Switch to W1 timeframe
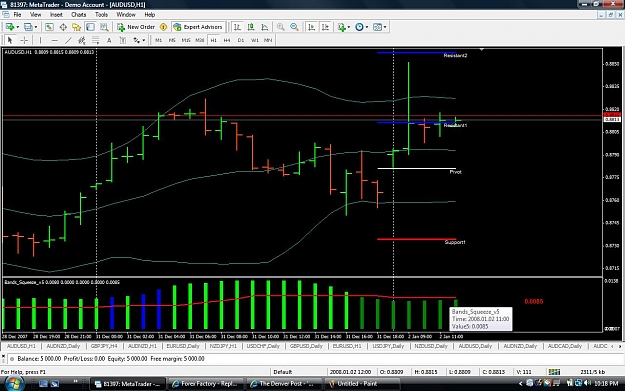 255,40
